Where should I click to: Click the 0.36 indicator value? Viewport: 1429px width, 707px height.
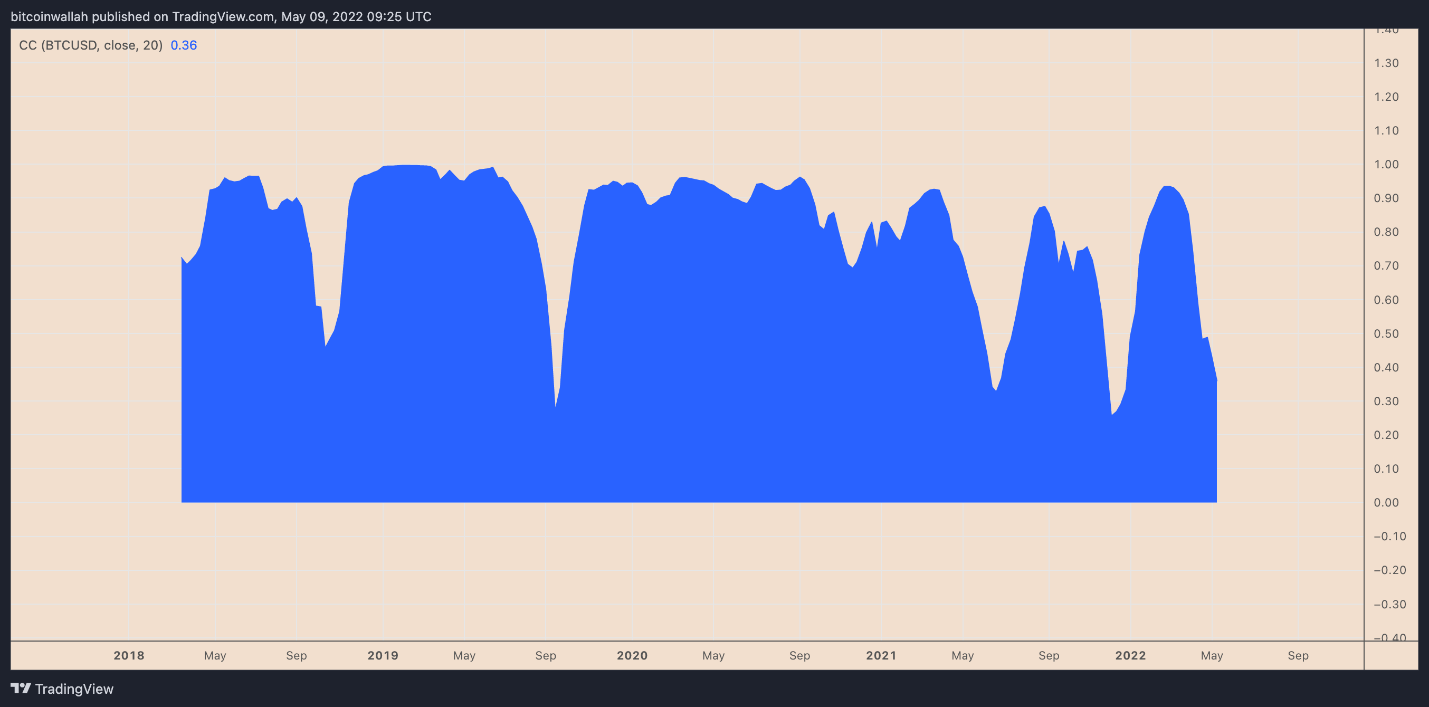pos(184,45)
